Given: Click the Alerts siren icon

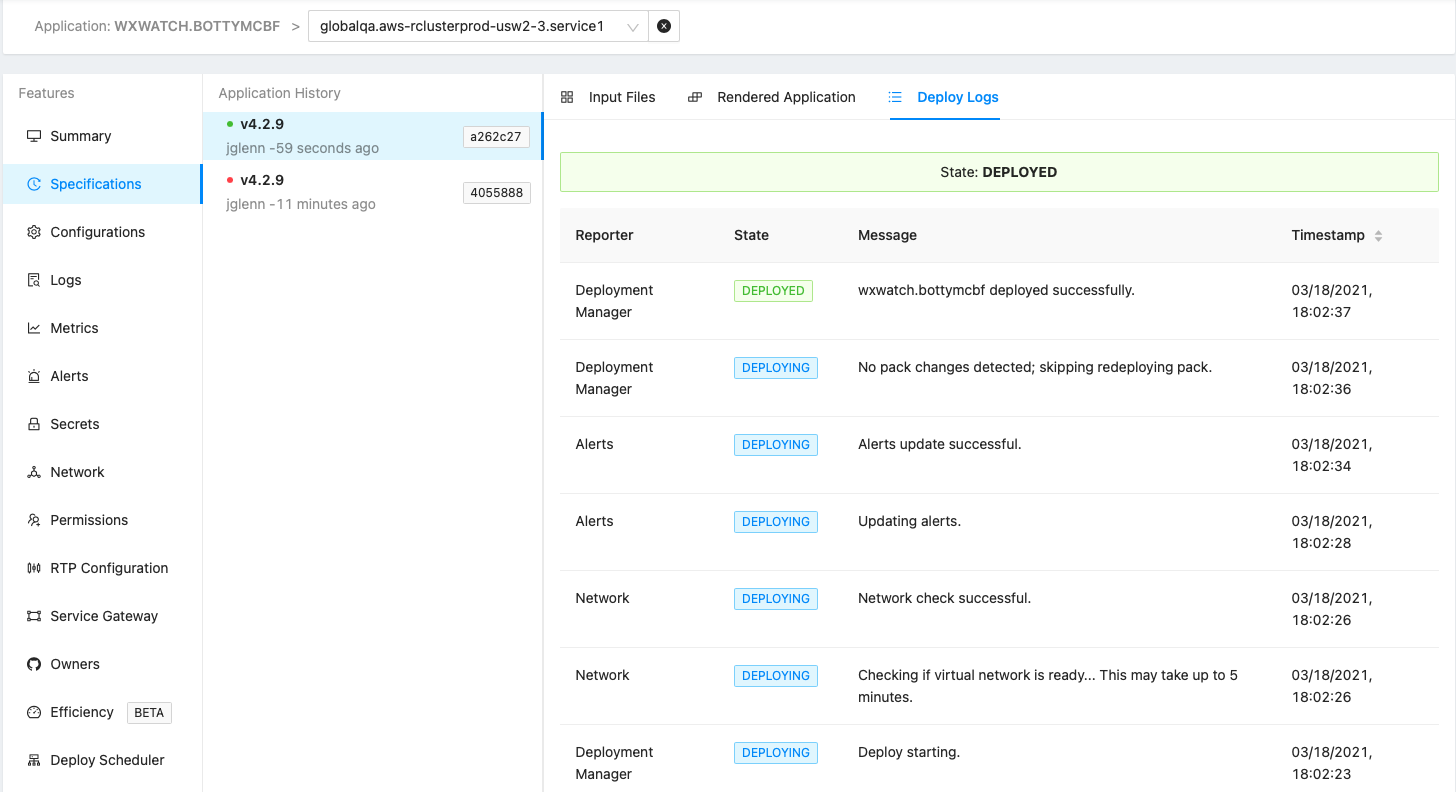Looking at the screenshot, I should 34,376.
